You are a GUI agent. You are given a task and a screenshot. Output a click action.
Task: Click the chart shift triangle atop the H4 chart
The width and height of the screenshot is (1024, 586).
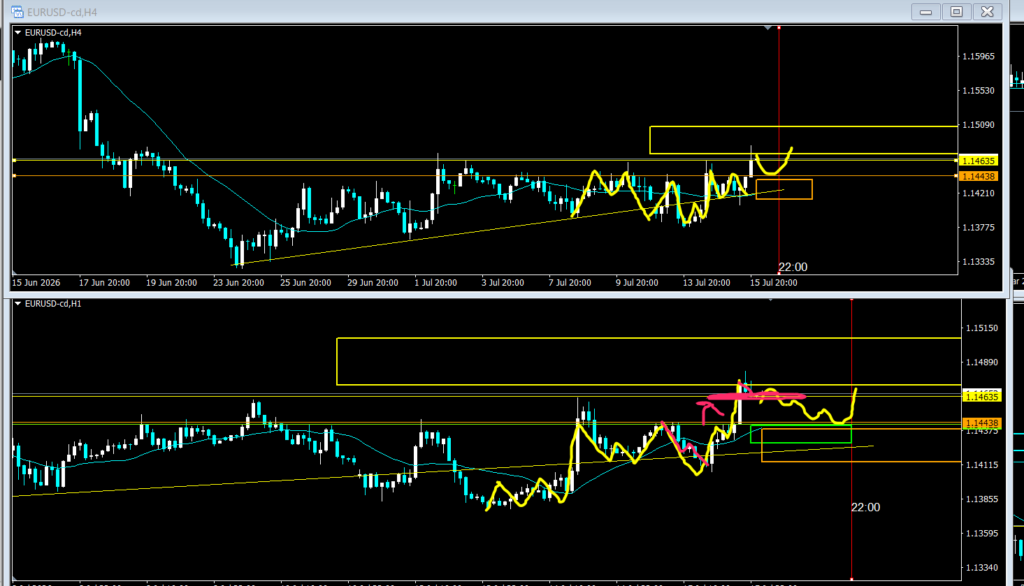[768, 28]
